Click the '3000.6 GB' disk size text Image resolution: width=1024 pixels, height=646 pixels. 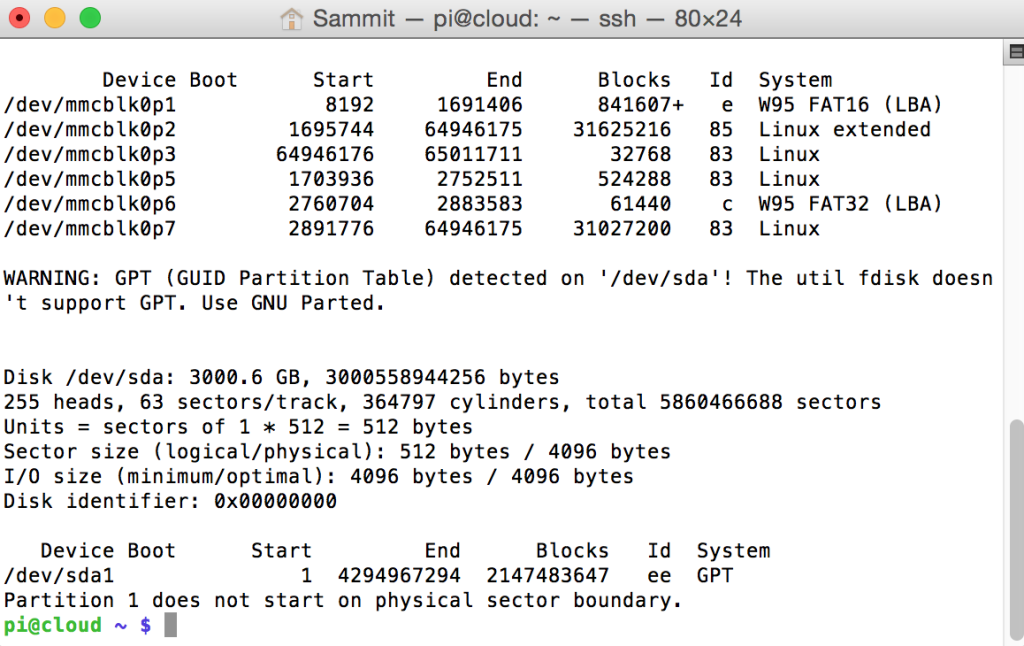click(x=244, y=378)
